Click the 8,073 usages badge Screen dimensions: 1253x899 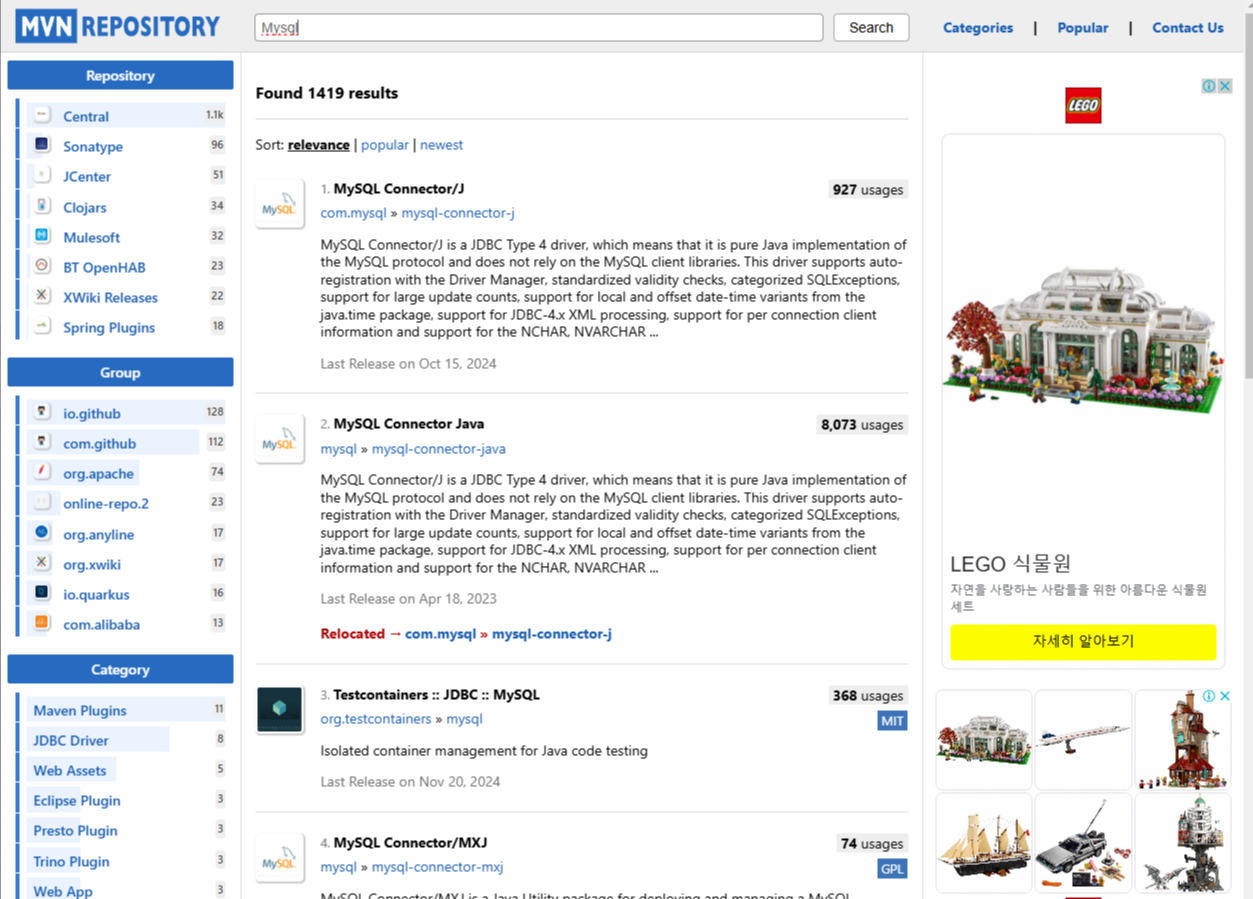(x=862, y=425)
